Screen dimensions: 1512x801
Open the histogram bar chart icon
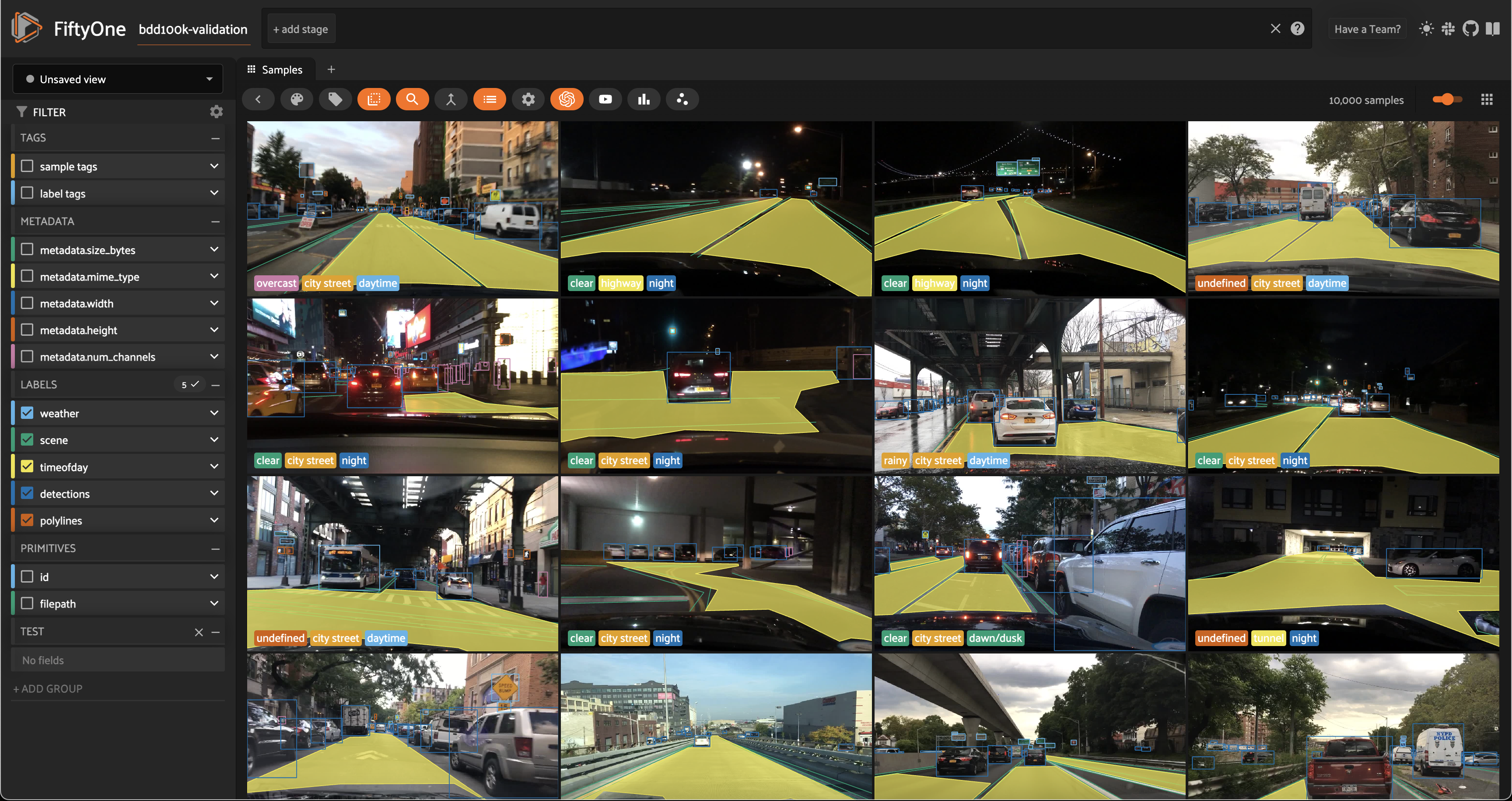(644, 99)
